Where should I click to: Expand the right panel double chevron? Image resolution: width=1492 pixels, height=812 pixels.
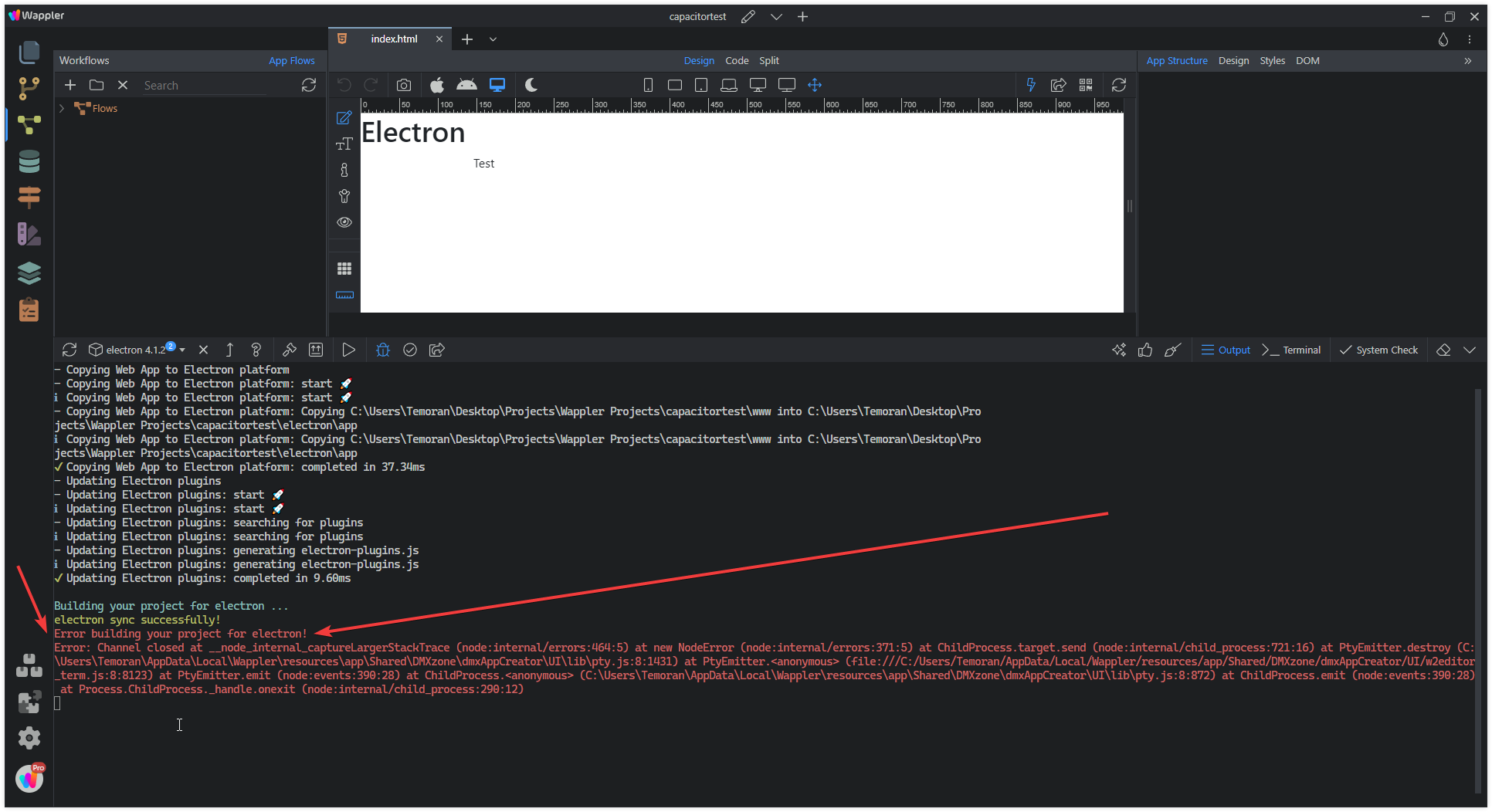[x=1468, y=61]
